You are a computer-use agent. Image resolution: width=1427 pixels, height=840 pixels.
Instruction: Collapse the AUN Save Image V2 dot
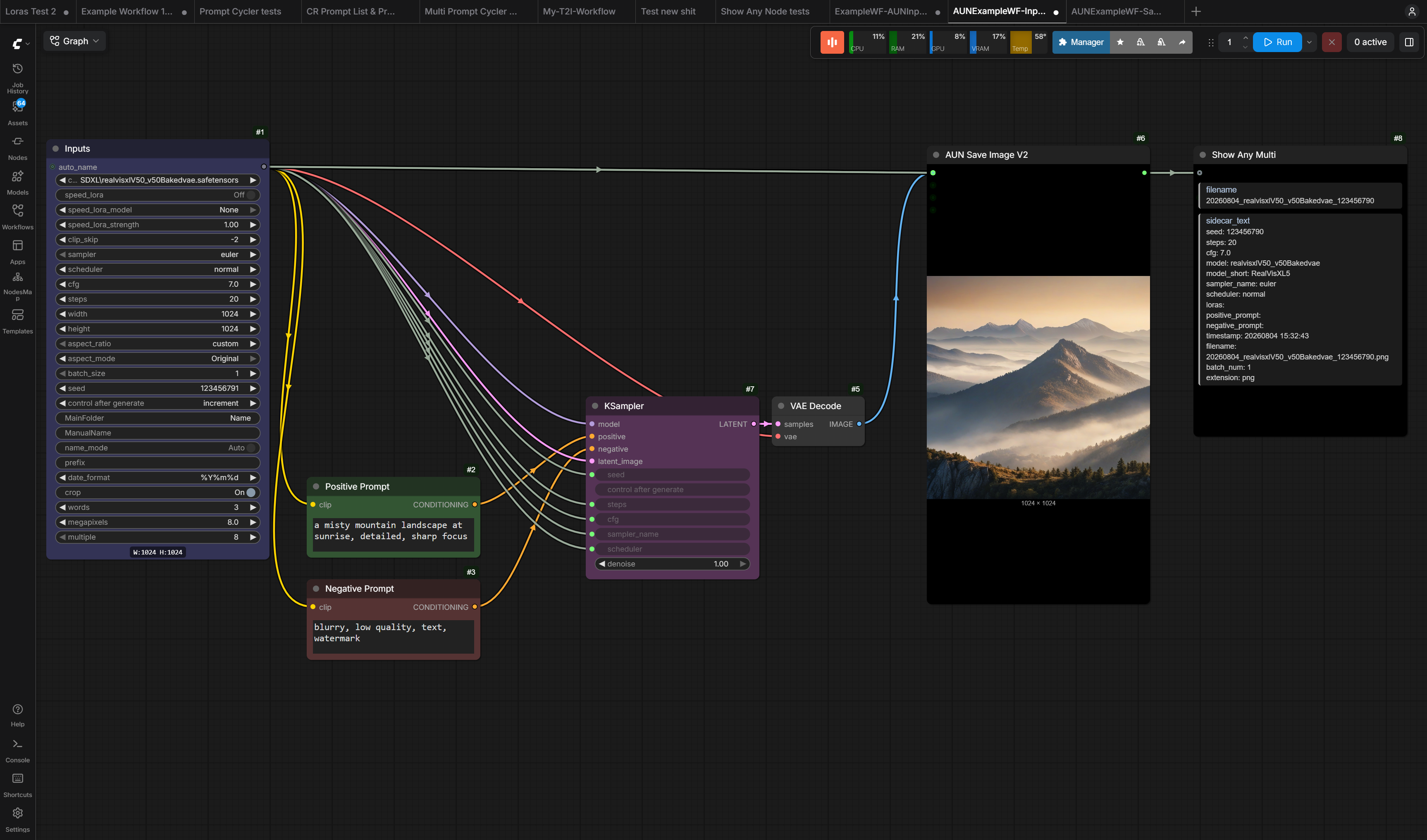(x=935, y=155)
